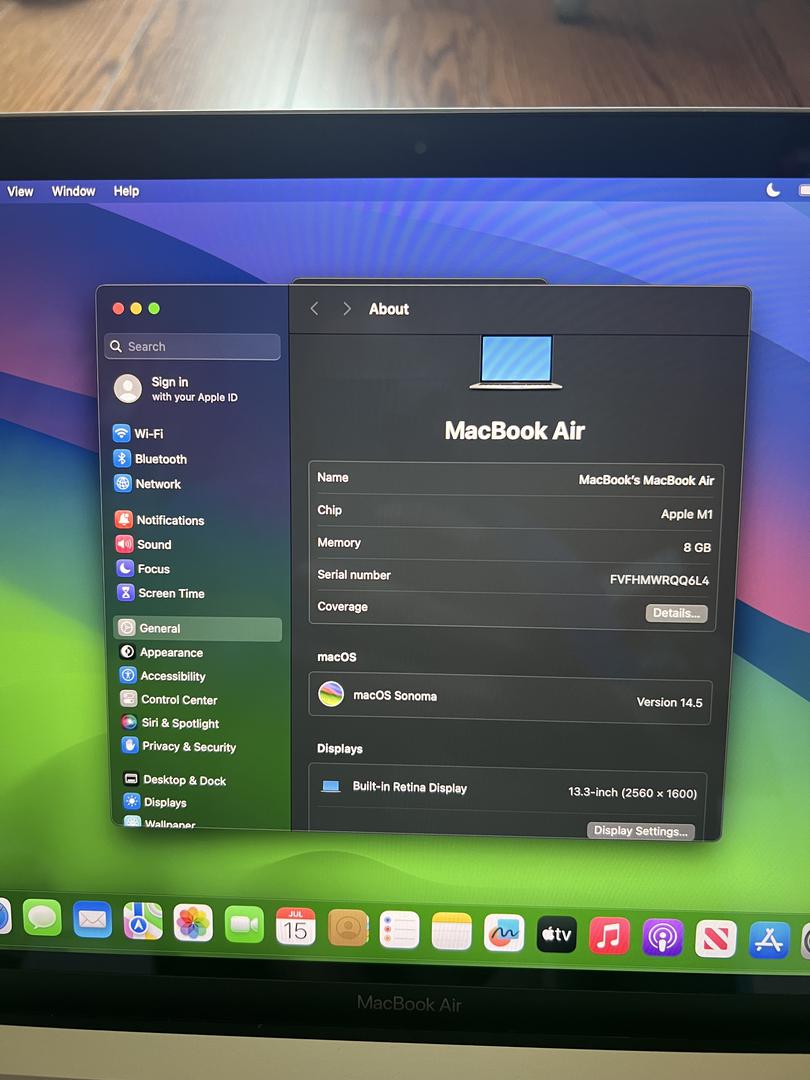Go forward with the right chevron

tap(346, 309)
